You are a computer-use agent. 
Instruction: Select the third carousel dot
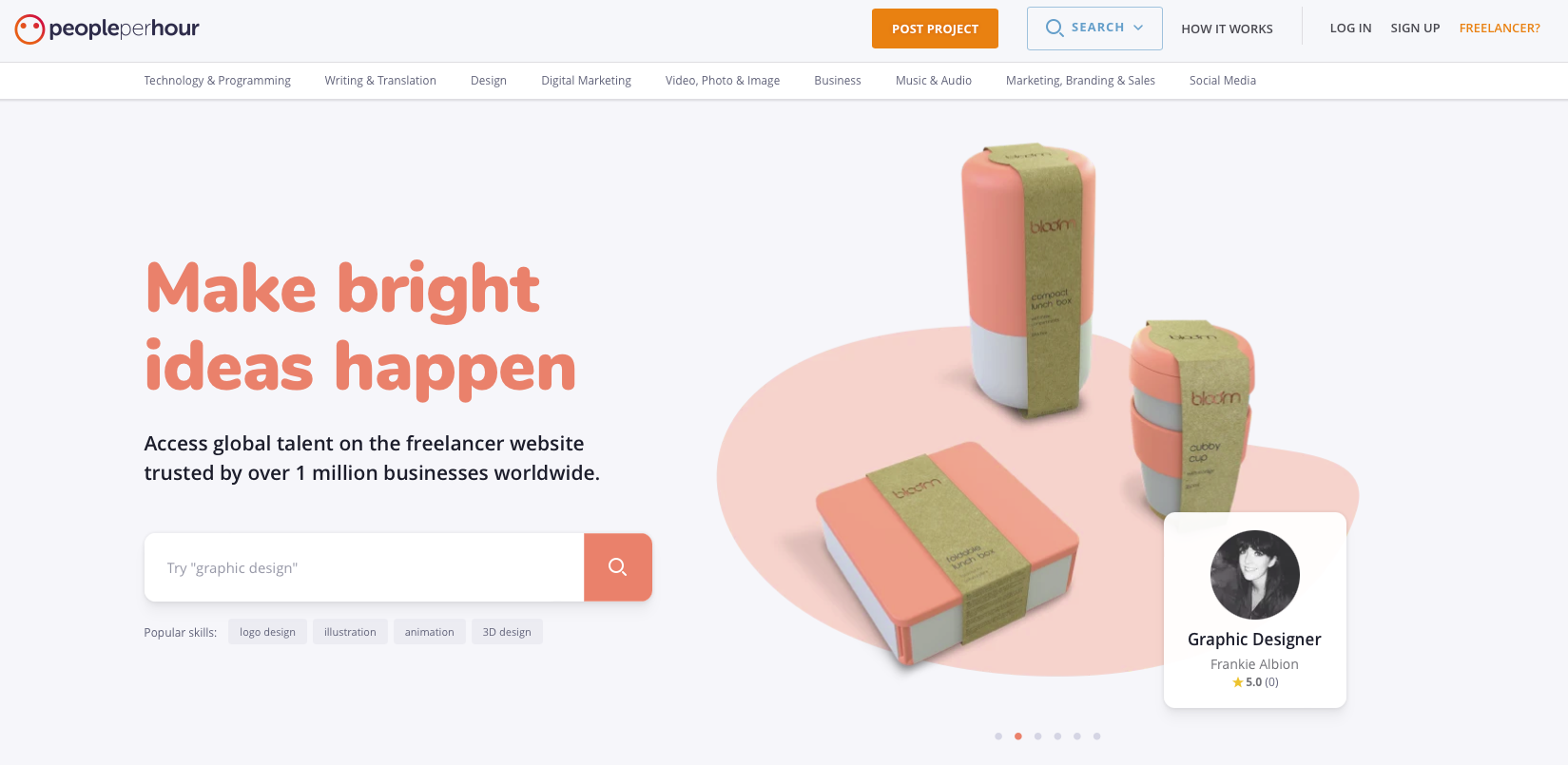click(1038, 736)
